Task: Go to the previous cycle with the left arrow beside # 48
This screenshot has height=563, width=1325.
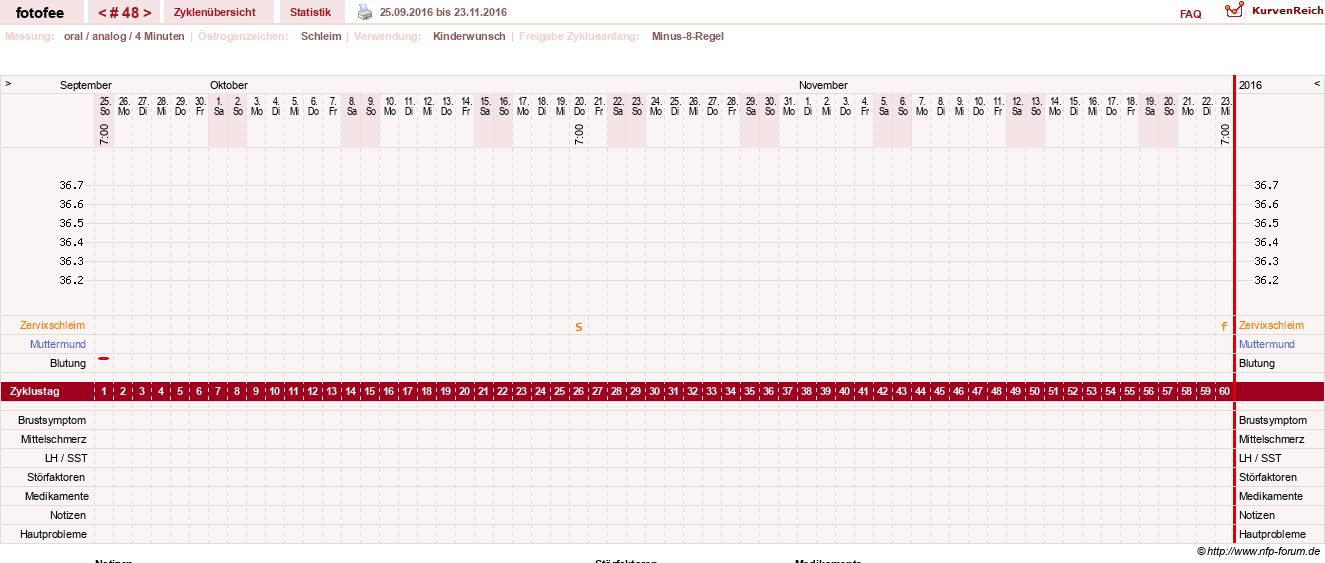Action: tap(102, 13)
